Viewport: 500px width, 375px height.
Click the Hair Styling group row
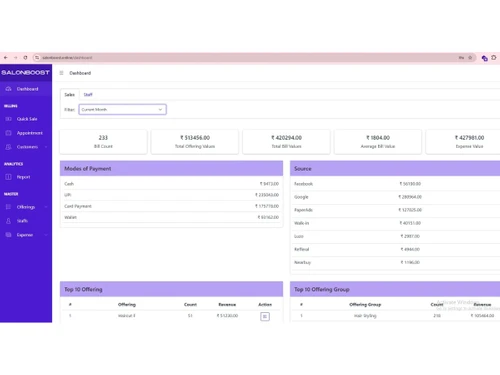(395, 316)
